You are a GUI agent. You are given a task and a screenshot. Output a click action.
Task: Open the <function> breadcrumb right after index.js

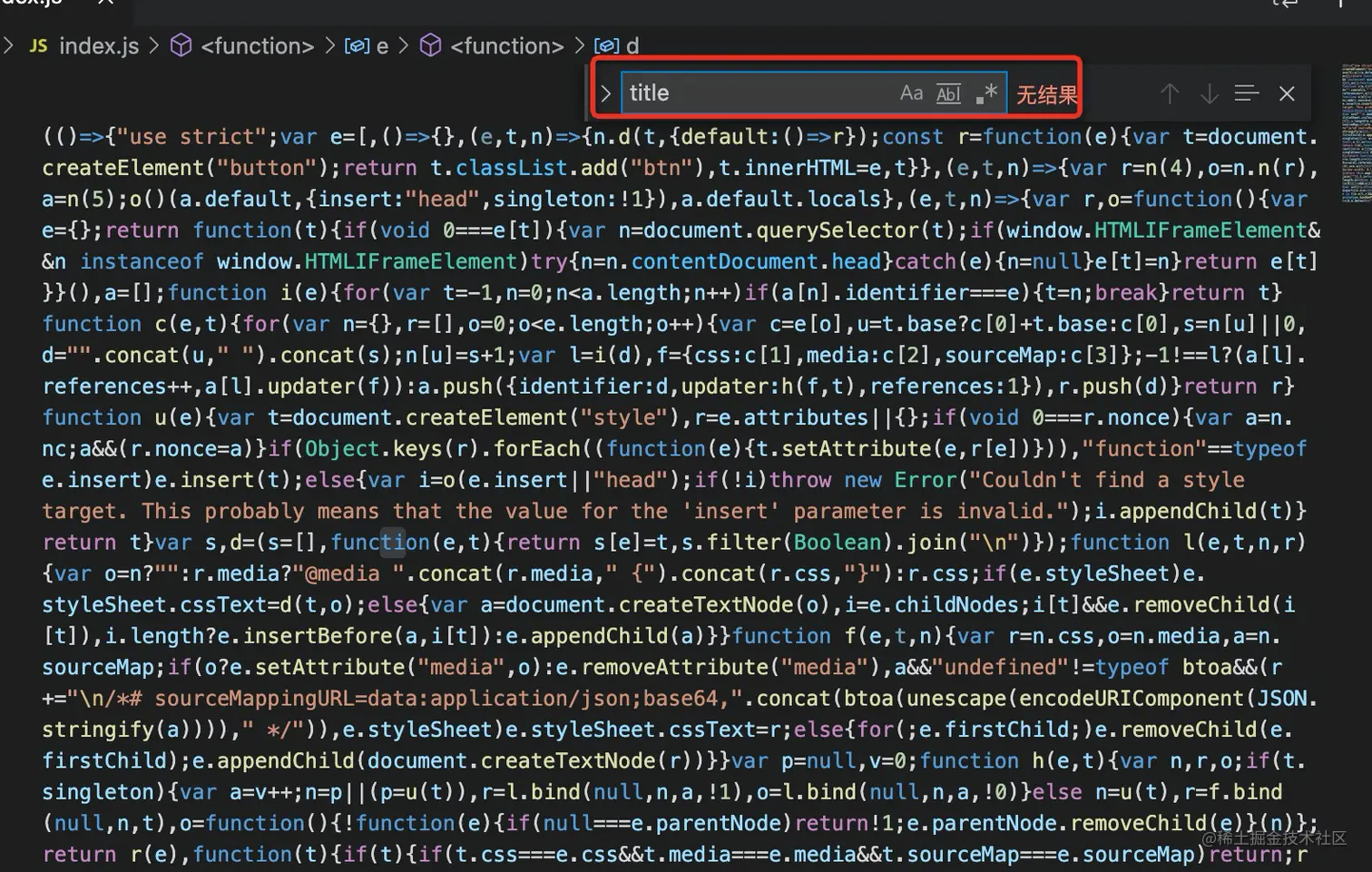click(x=257, y=46)
